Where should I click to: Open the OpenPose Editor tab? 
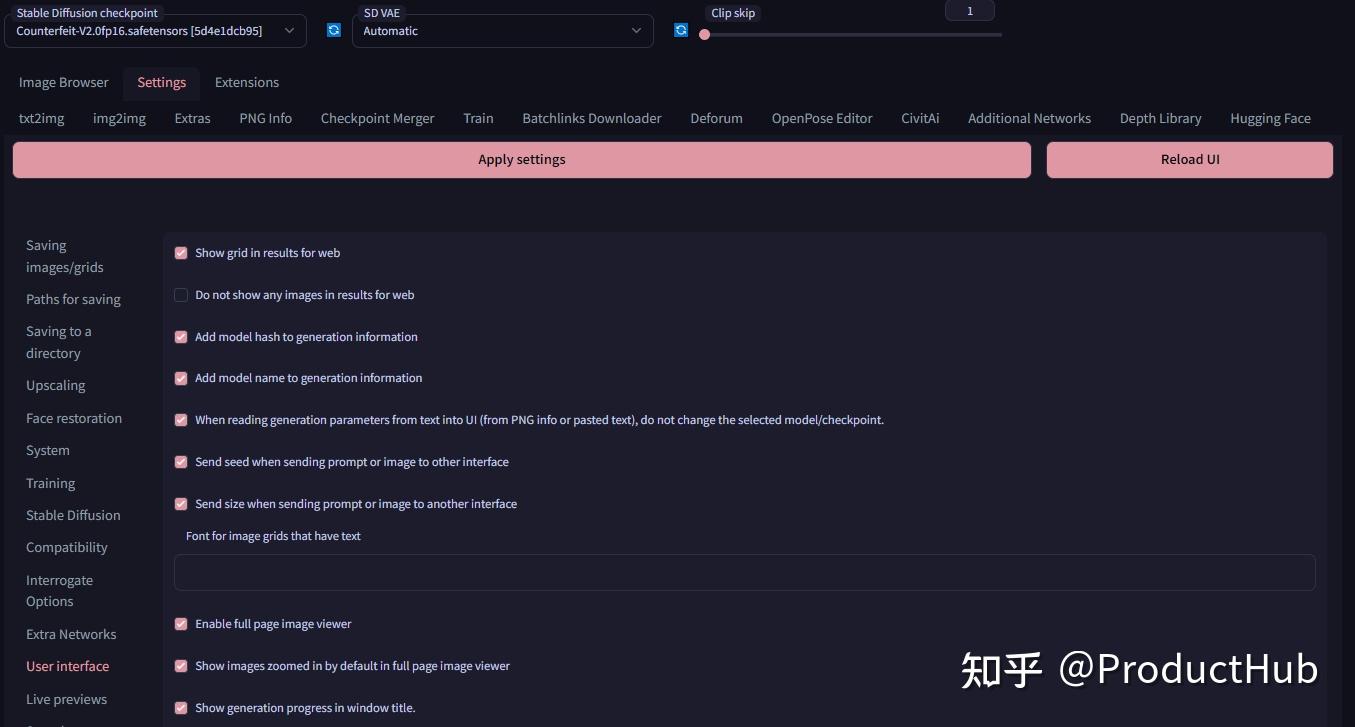821,118
